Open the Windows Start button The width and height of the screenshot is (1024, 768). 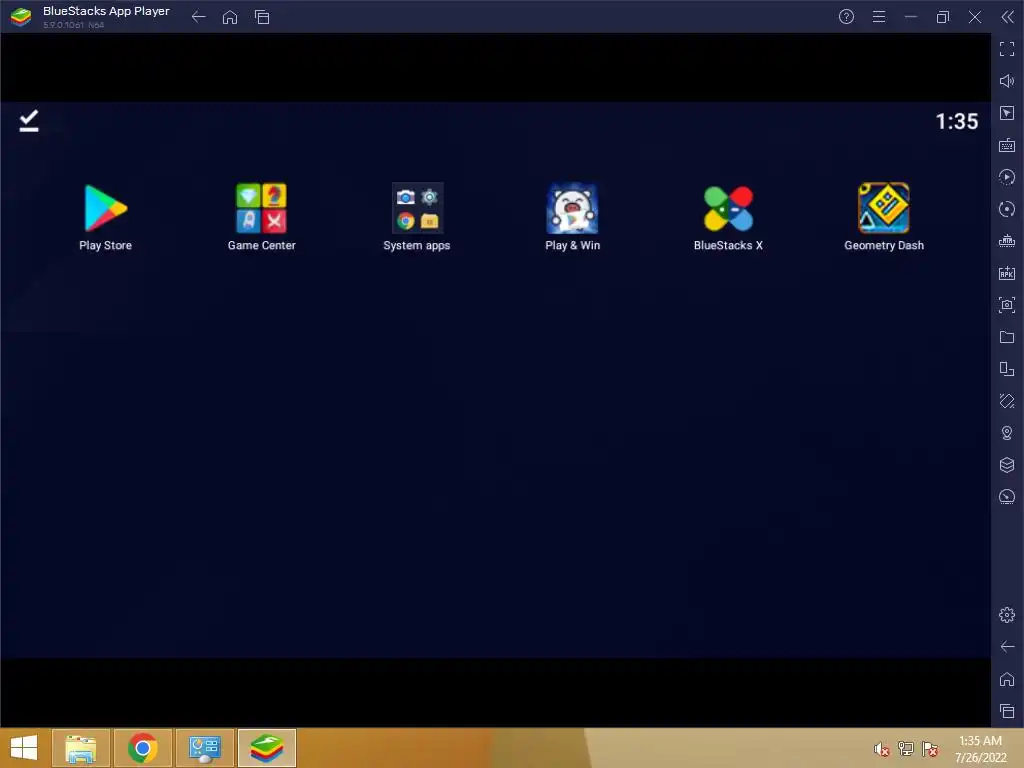[x=24, y=748]
